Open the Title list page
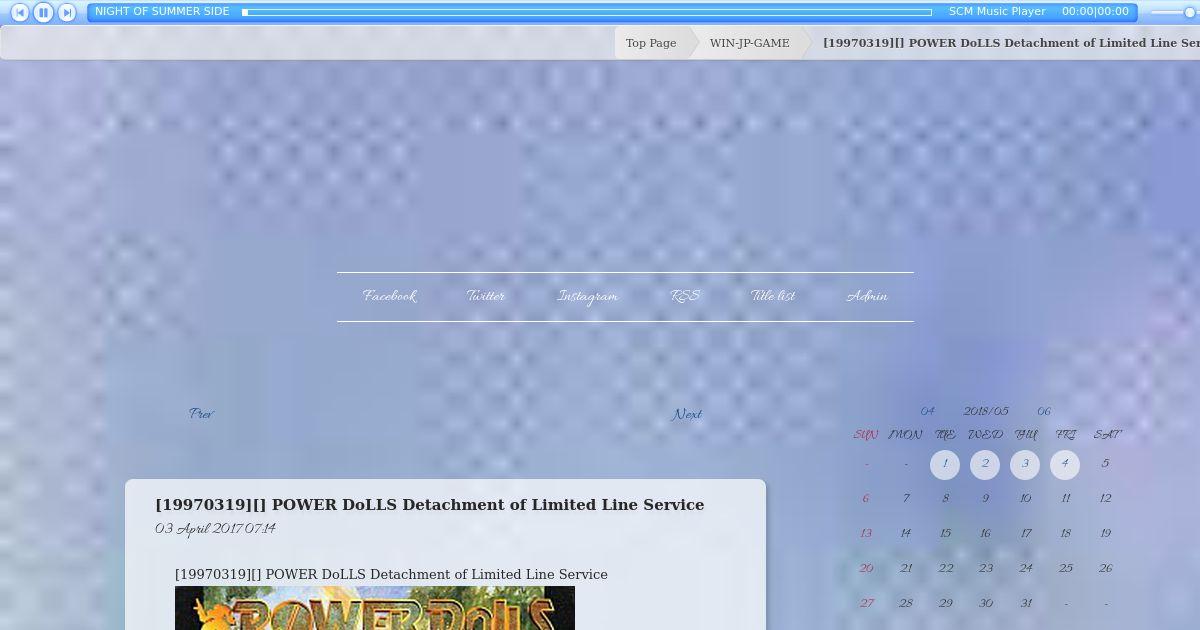 pos(773,296)
